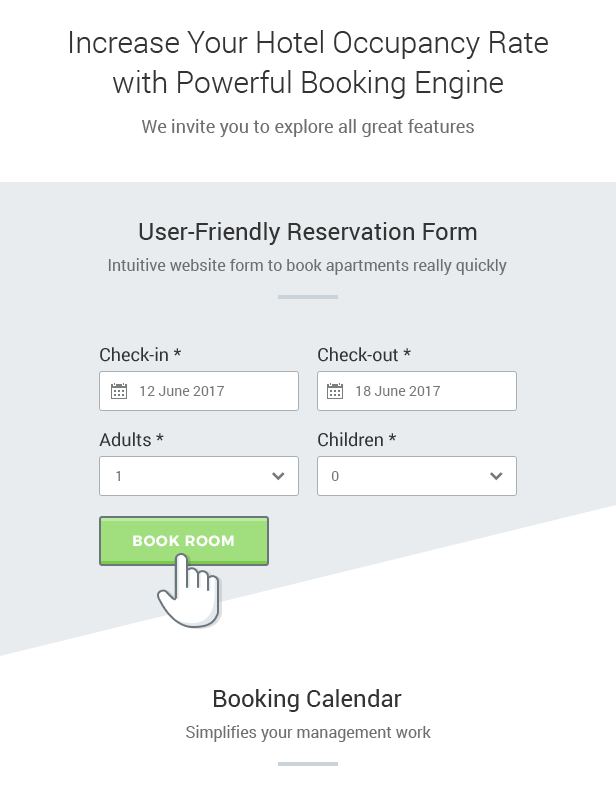Click the calendar icon in Check-in field

point(119,391)
